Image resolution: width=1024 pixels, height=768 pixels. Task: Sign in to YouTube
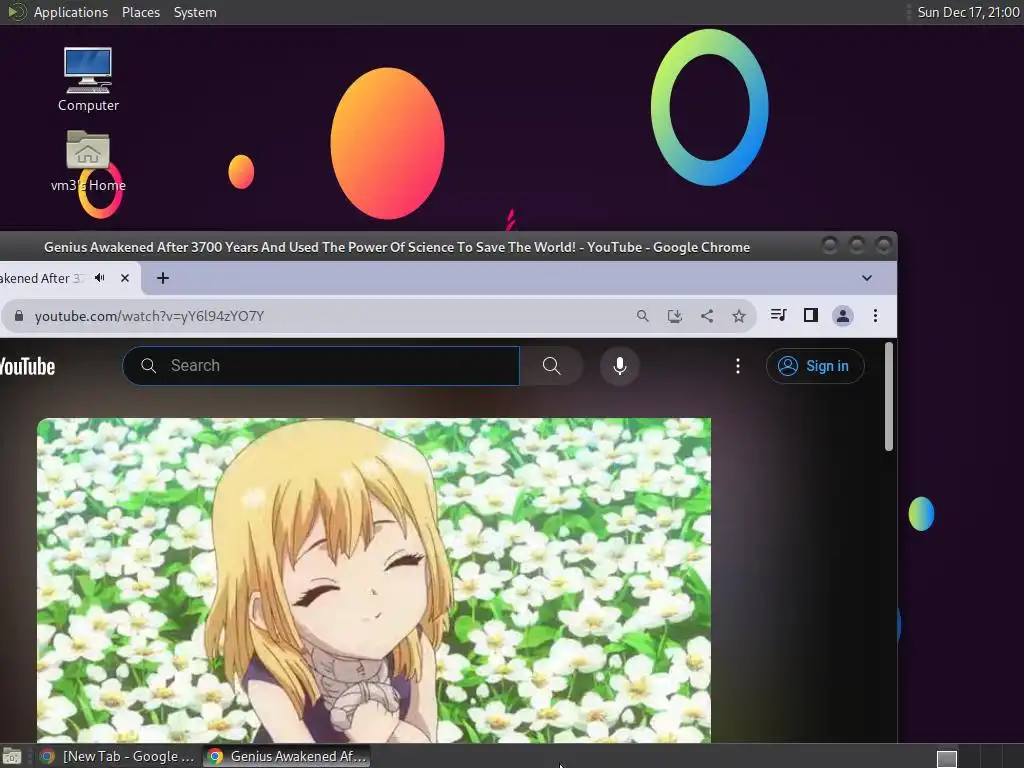(x=815, y=366)
